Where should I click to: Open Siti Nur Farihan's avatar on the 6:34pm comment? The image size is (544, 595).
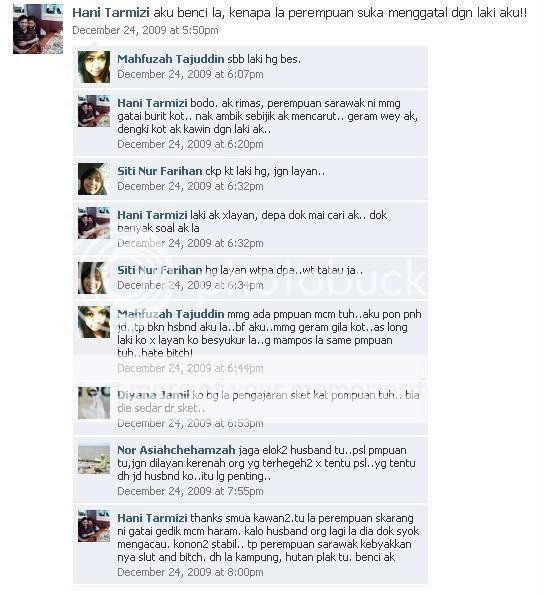tap(94, 278)
